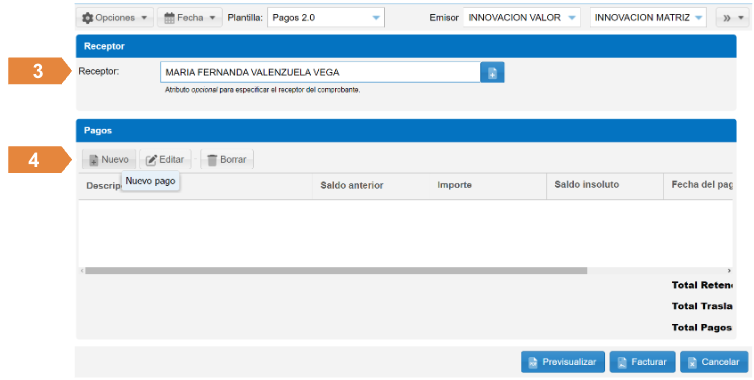Click the right scroll arrow of payments table

coord(729,271)
